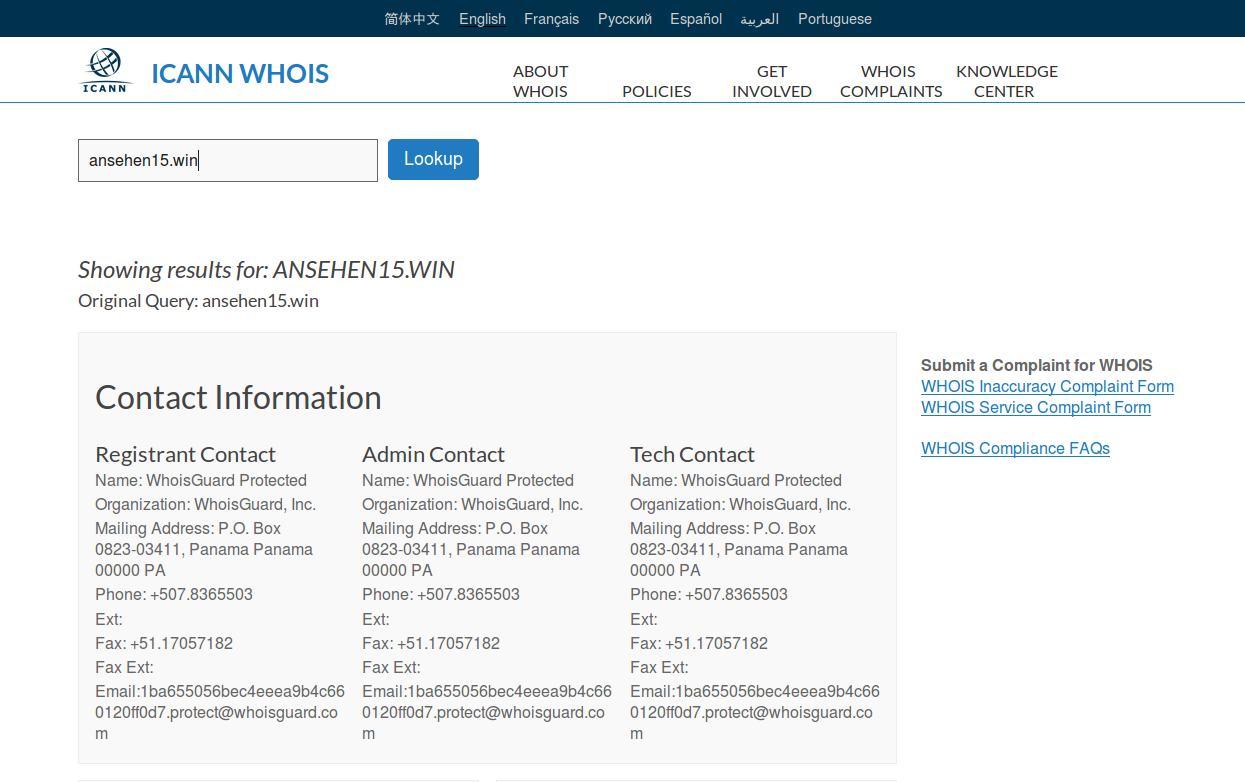Switch language to Русский

[625, 19]
